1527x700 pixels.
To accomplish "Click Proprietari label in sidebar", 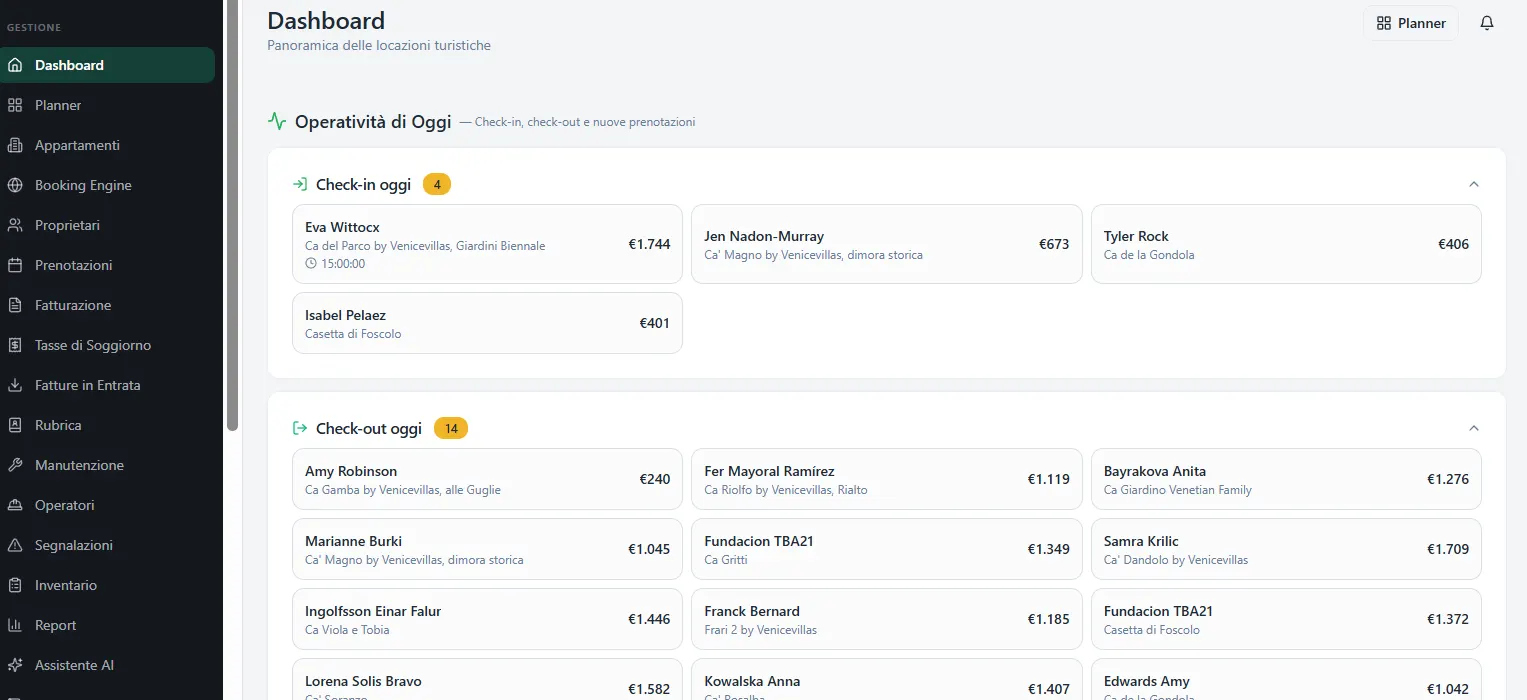I will point(67,225).
